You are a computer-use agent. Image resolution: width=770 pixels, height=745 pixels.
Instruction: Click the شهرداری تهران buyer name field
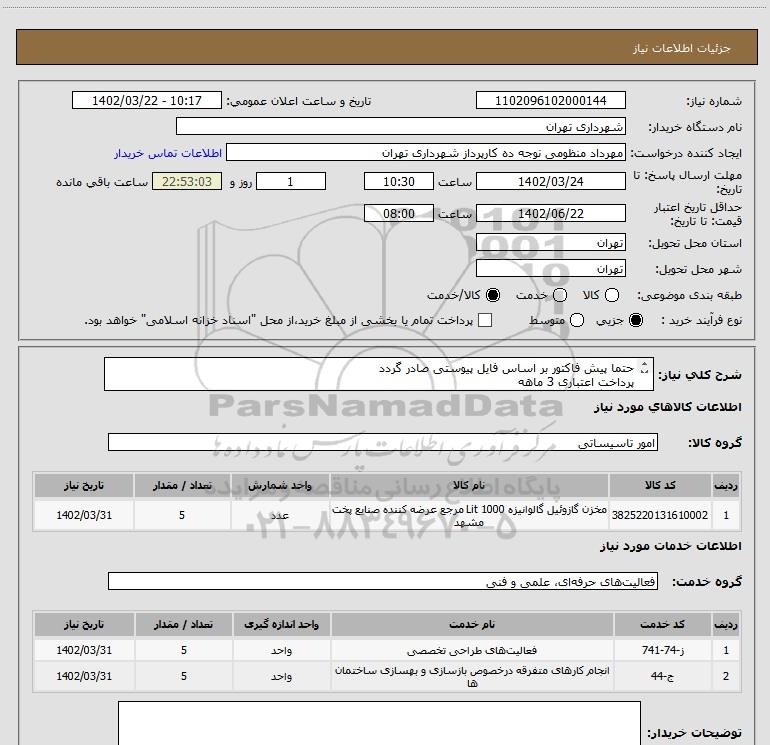point(401,127)
